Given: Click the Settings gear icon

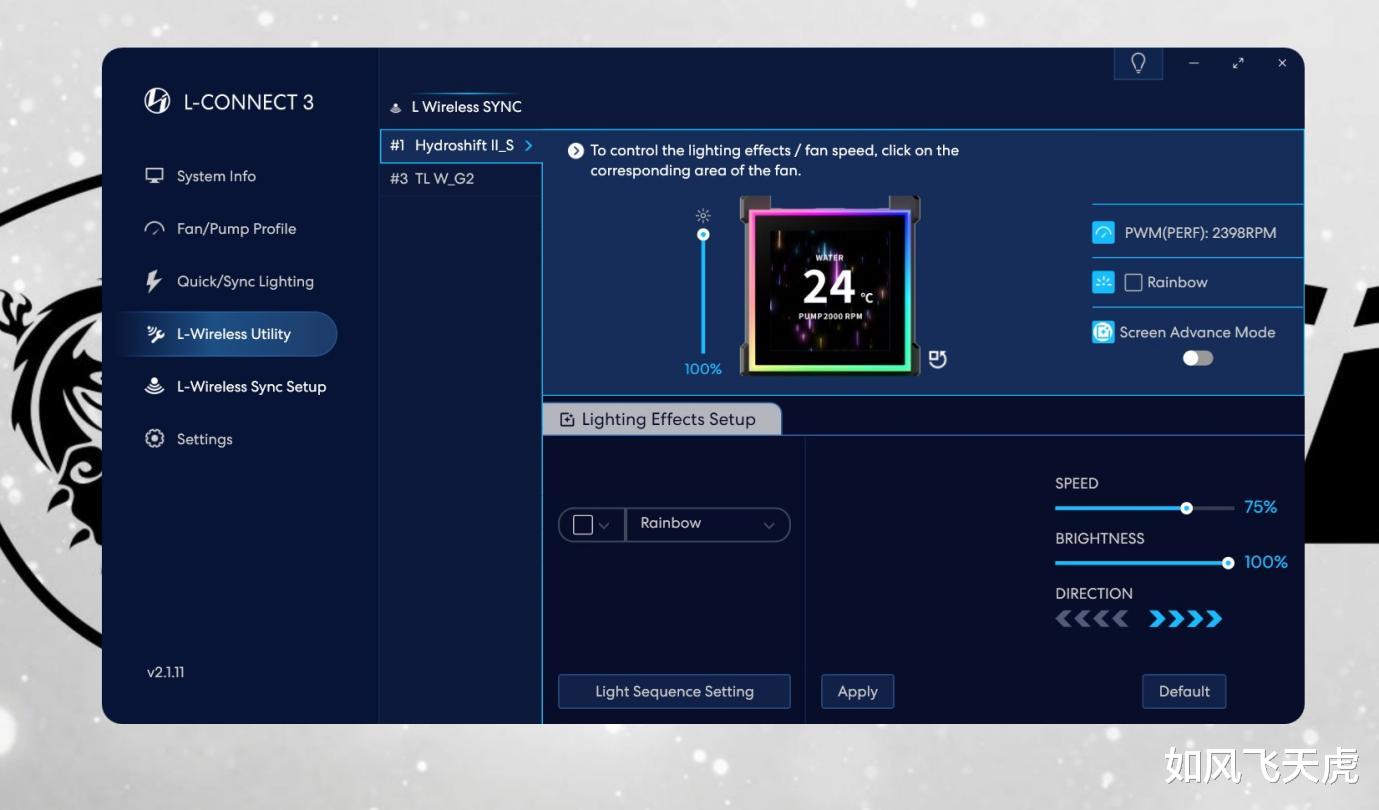Looking at the screenshot, I should point(154,439).
